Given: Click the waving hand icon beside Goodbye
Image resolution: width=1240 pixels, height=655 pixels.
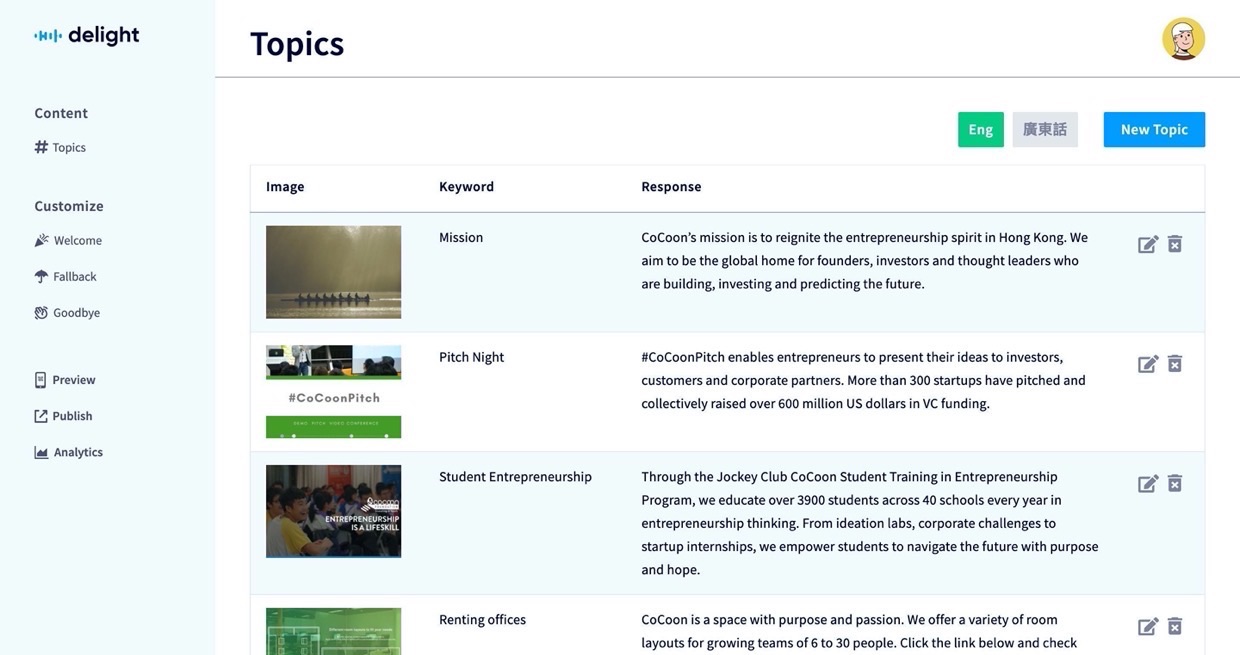Looking at the screenshot, I should tap(41, 312).
